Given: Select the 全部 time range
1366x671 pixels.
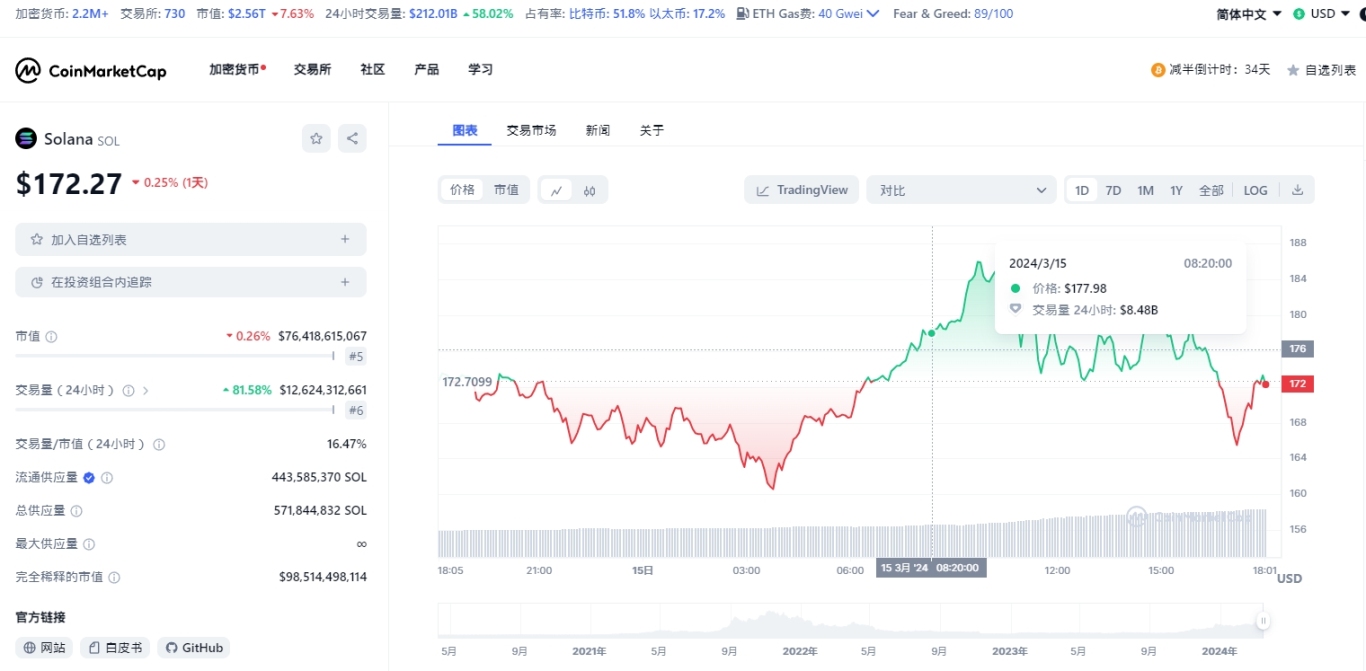Looking at the screenshot, I should [1211, 190].
